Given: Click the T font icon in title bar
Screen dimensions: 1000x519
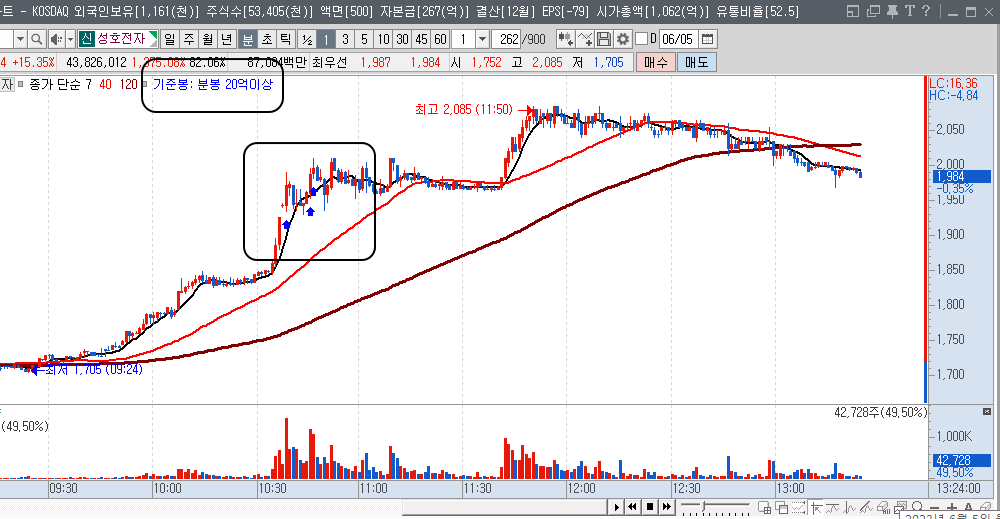Looking at the screenshot, I should [909, 11].
